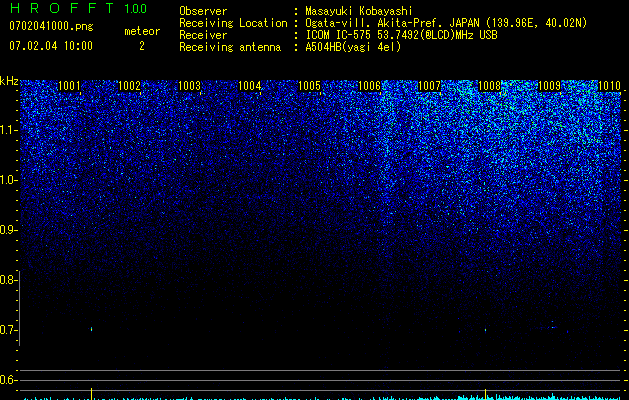Viewport: 629px width, 400px height.
Task: Click the Receiving antenna label
Action: click(x=230, y=47)
